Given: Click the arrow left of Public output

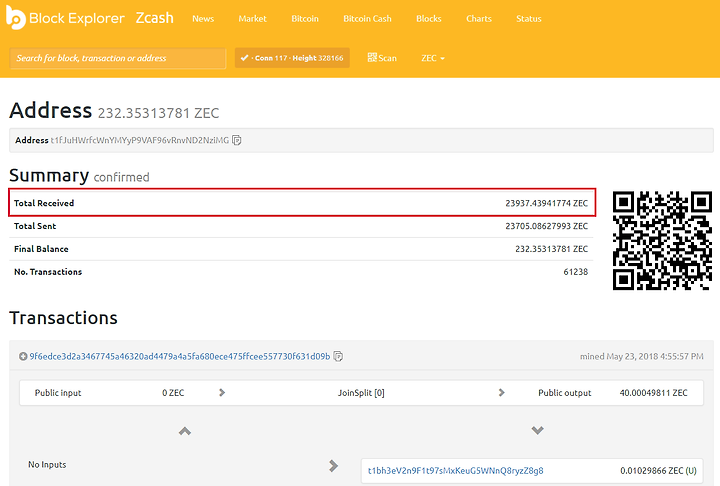Looking at the screenshot, I should [501, 393].
